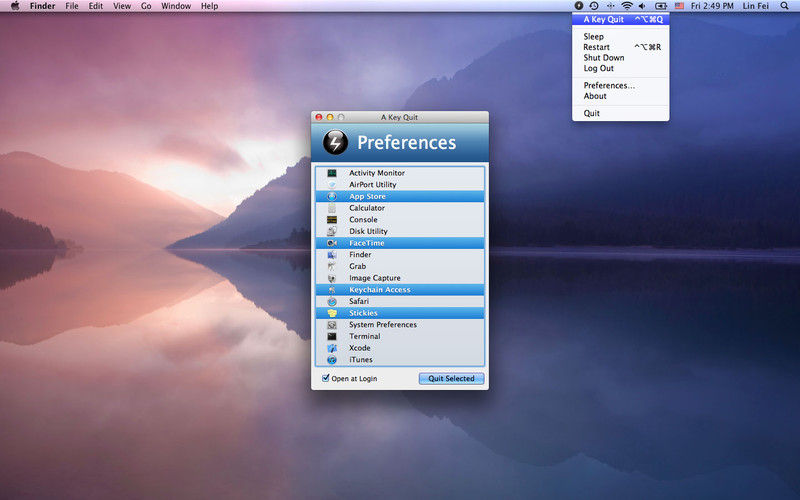The image size is (800, 500).
Task: Select the Console row text
Action: tap(363, 220)
